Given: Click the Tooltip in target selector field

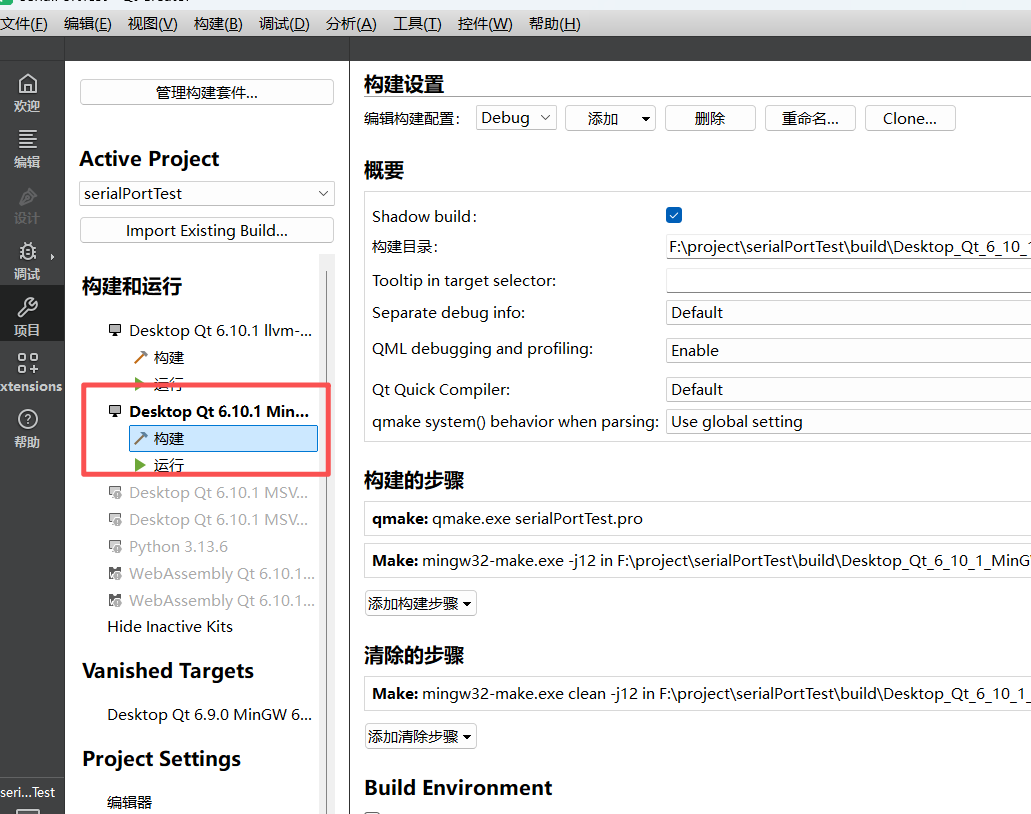Looking at the screenshot, I should click(848, 281).
